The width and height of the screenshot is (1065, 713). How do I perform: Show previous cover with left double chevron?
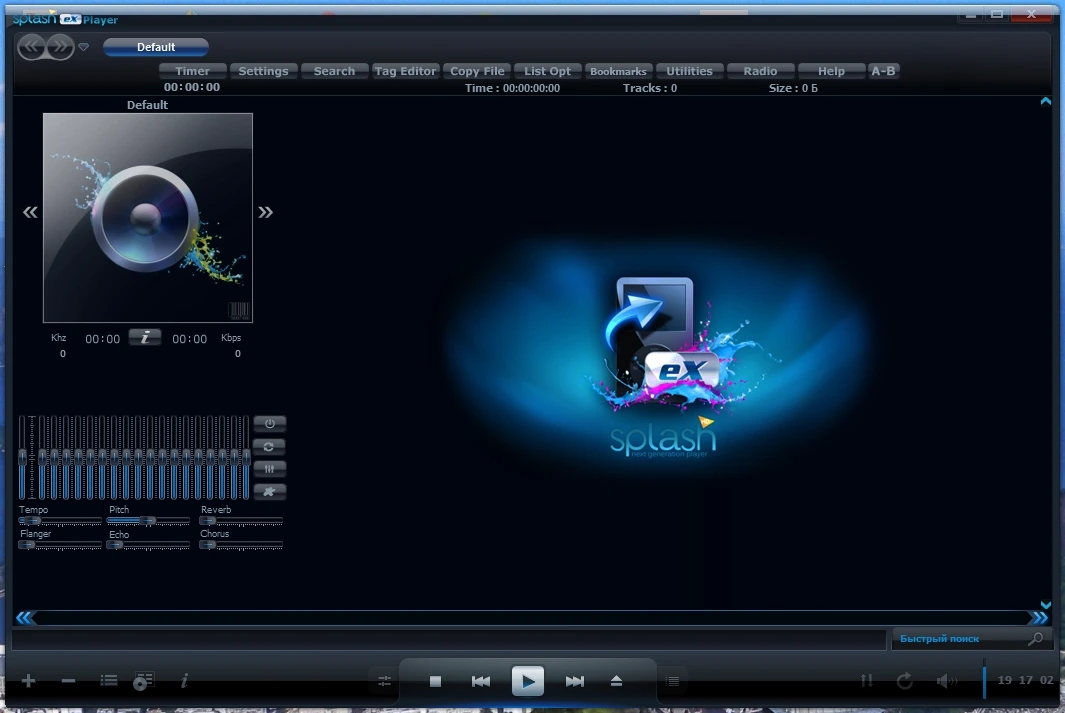coord(30,213)
